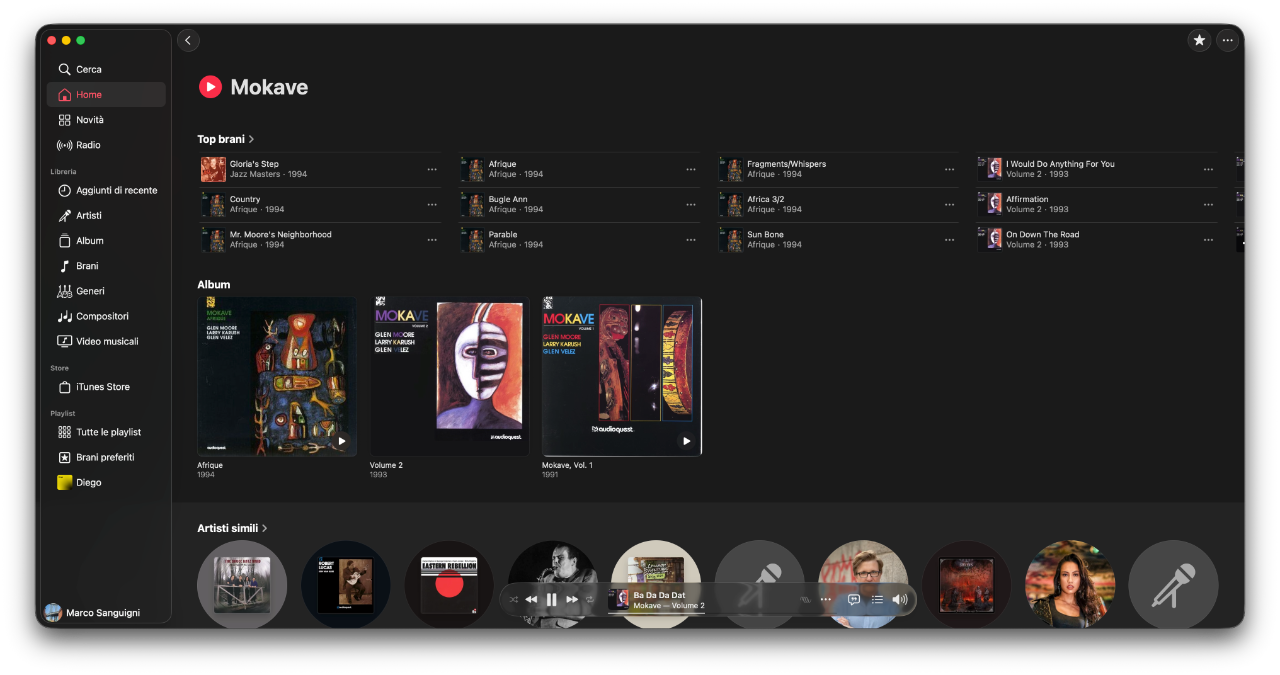The image size is (1280, 675).
Task: Open the top-right more options menu
Action: (1228, 40)
